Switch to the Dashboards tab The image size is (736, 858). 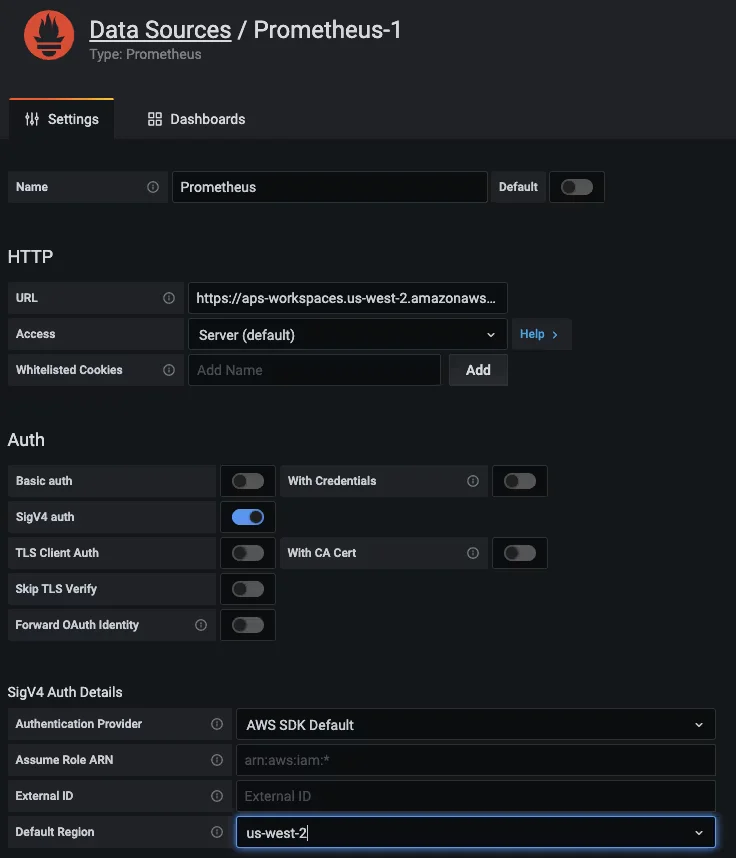(x=195, y=119)
